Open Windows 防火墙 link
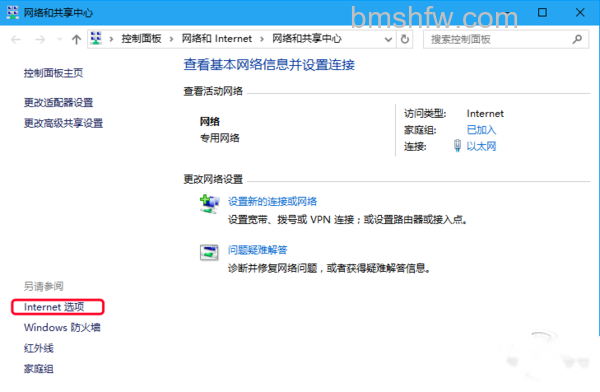Image resolution: width=600 pixels, height=392 pixels. pos(62,328)
